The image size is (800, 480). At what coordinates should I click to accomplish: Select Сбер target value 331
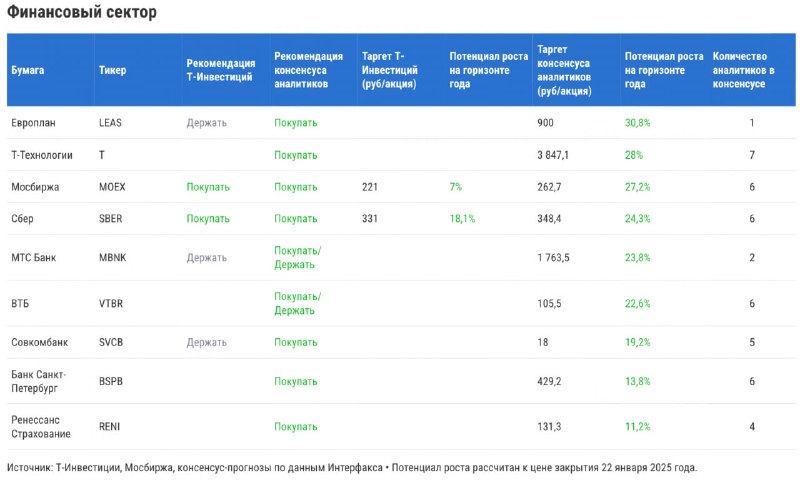(369, 219)
